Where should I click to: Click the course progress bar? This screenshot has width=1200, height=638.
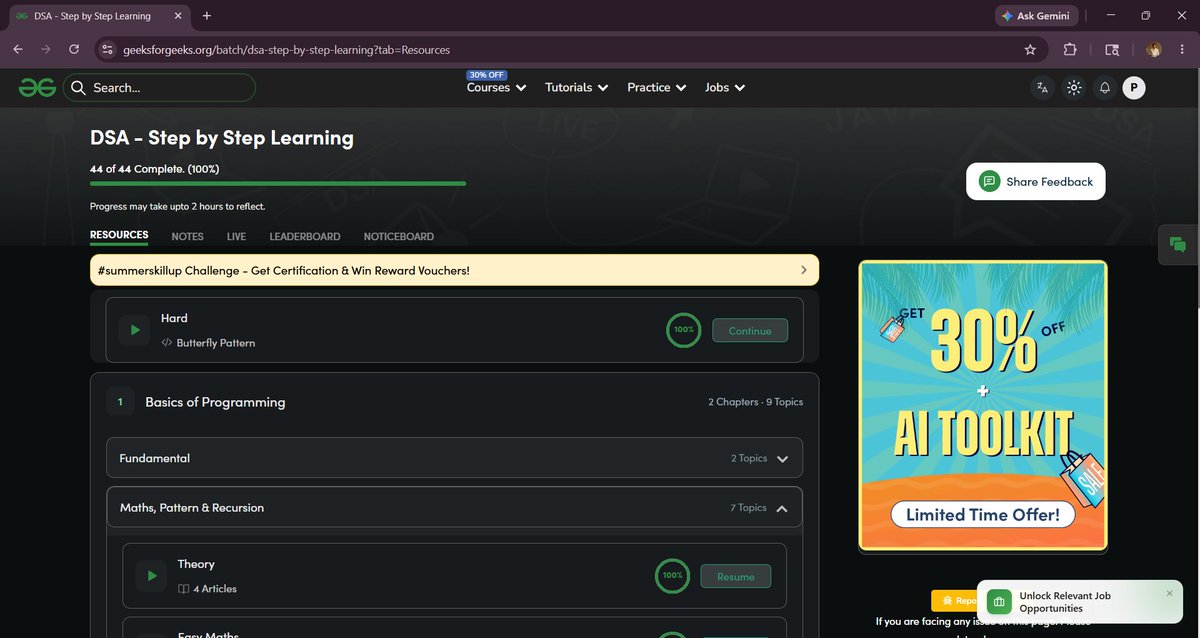tap(278, 184)
